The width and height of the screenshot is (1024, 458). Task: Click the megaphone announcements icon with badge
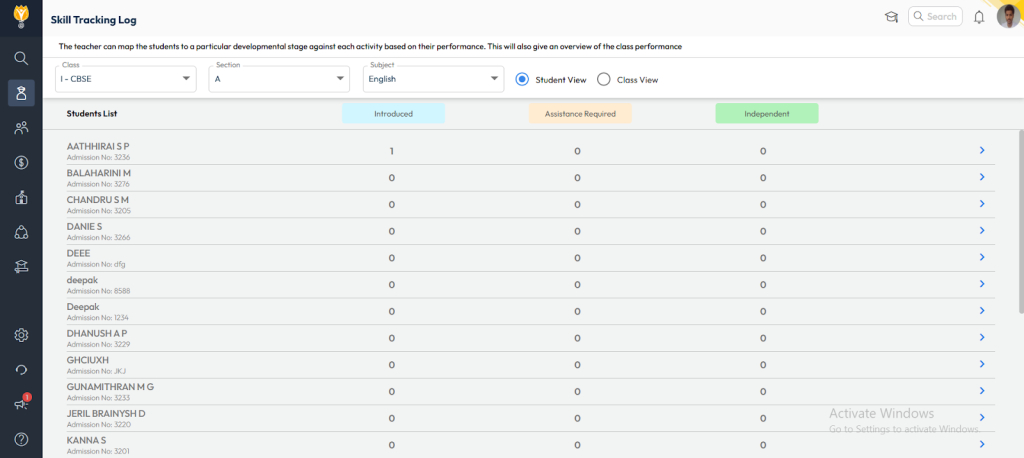tap(21, 404)
